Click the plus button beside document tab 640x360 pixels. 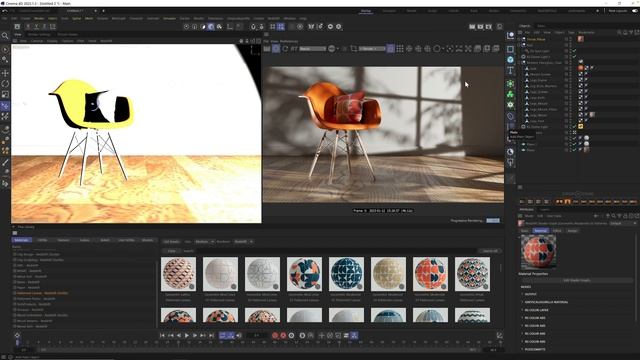point(96,11)
